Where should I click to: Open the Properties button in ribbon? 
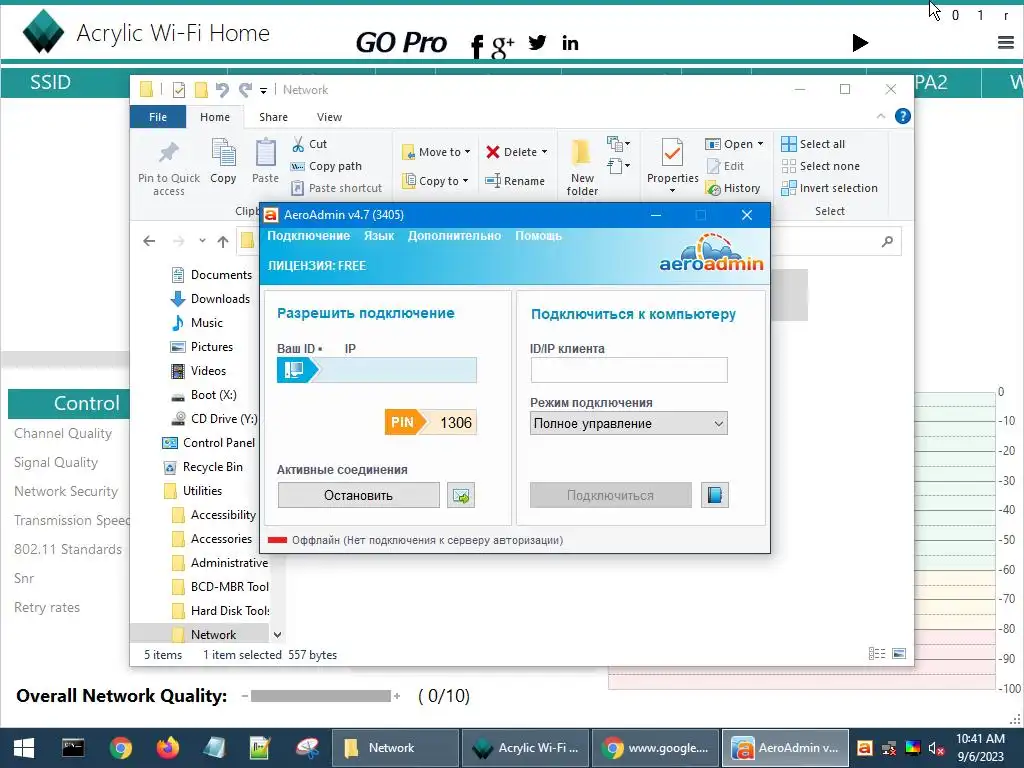pyautogui.click(x=672, y=166)
